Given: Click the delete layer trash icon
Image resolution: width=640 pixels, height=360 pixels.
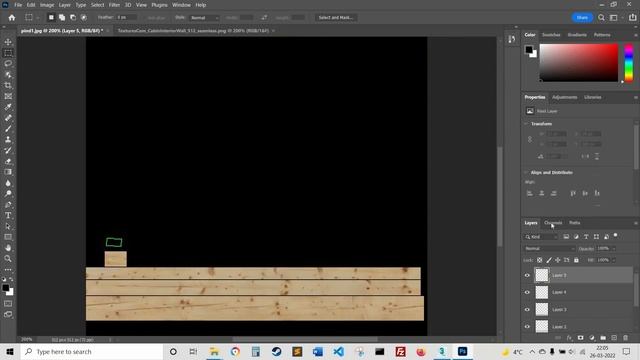Looking at the screenshot, I should (625, 338).
